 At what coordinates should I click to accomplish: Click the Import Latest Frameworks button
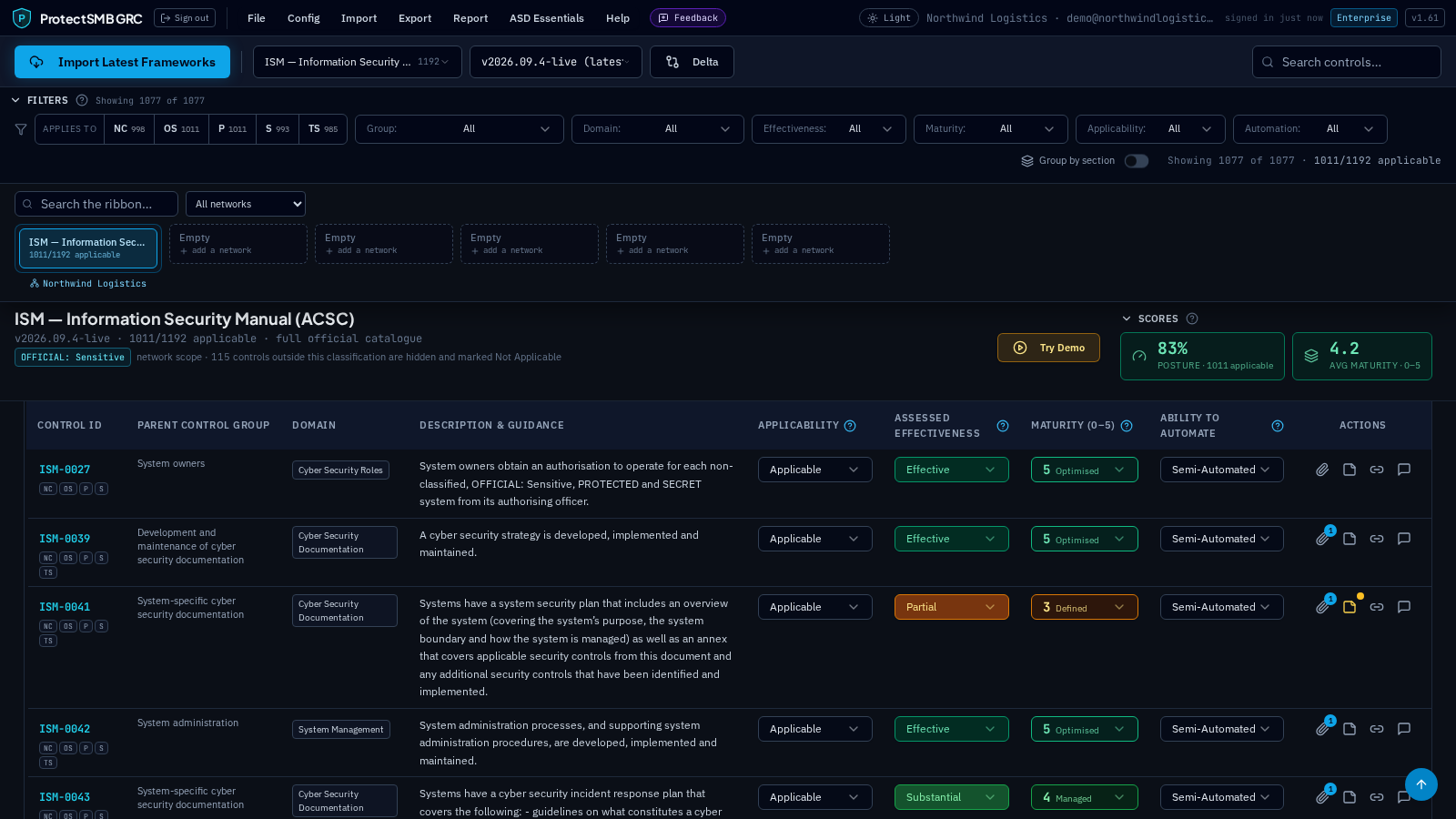(x=122, y=62)
